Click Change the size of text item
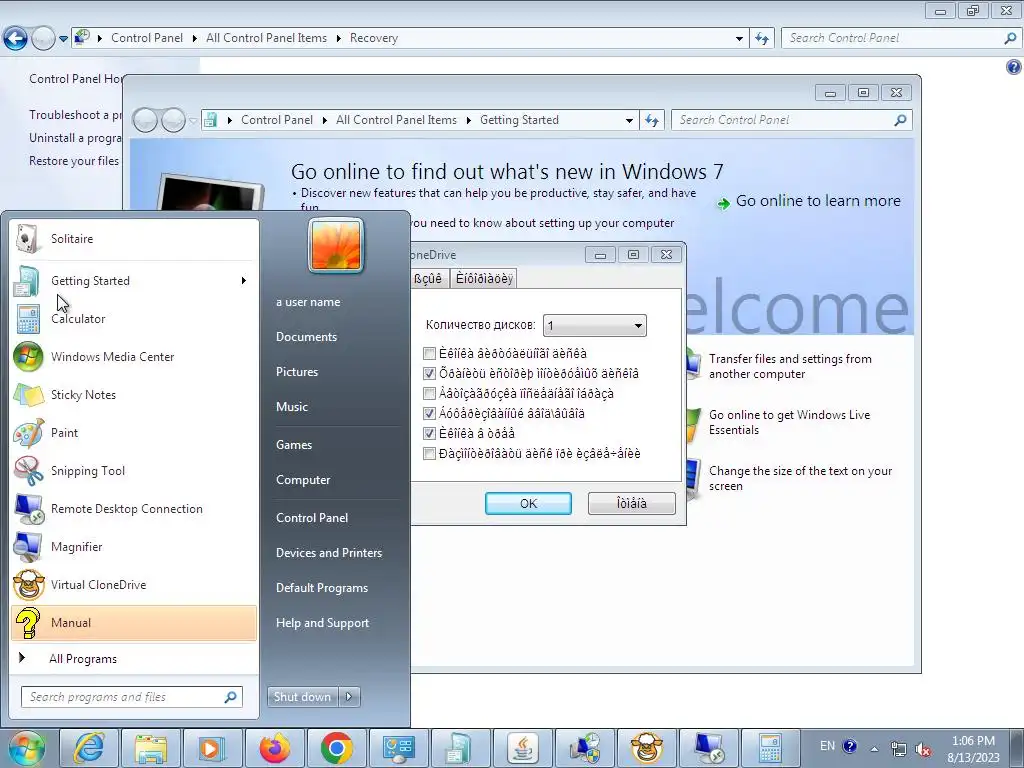The height and width of the screenshot is (768, 1024). (x=800, y=479)
